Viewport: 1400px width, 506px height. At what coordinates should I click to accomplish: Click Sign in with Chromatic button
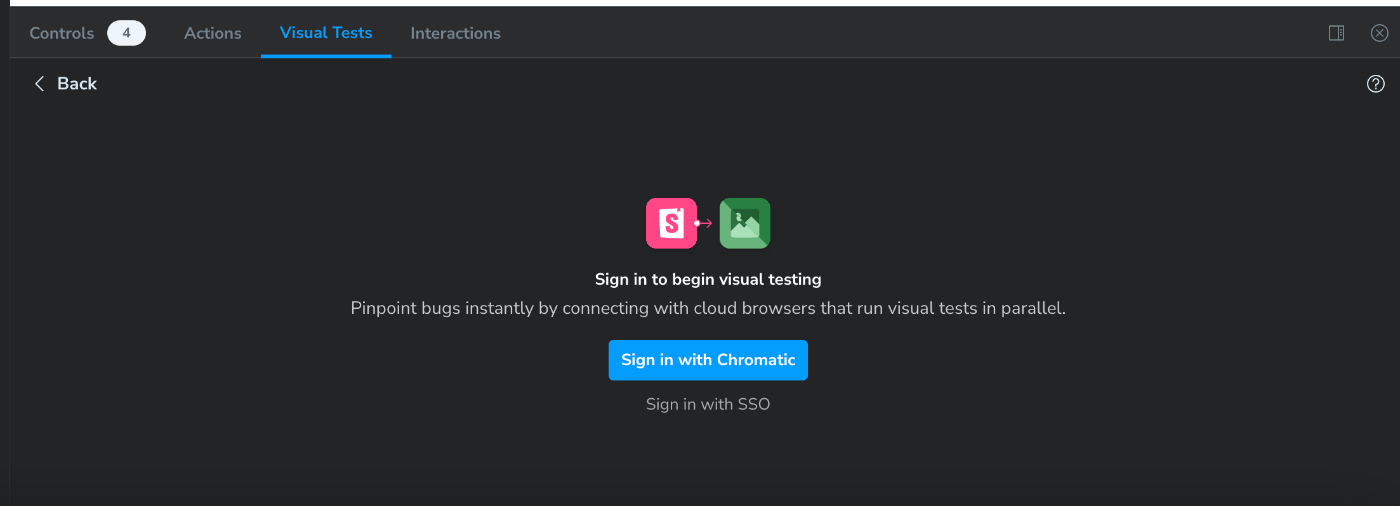pos(708,360)
